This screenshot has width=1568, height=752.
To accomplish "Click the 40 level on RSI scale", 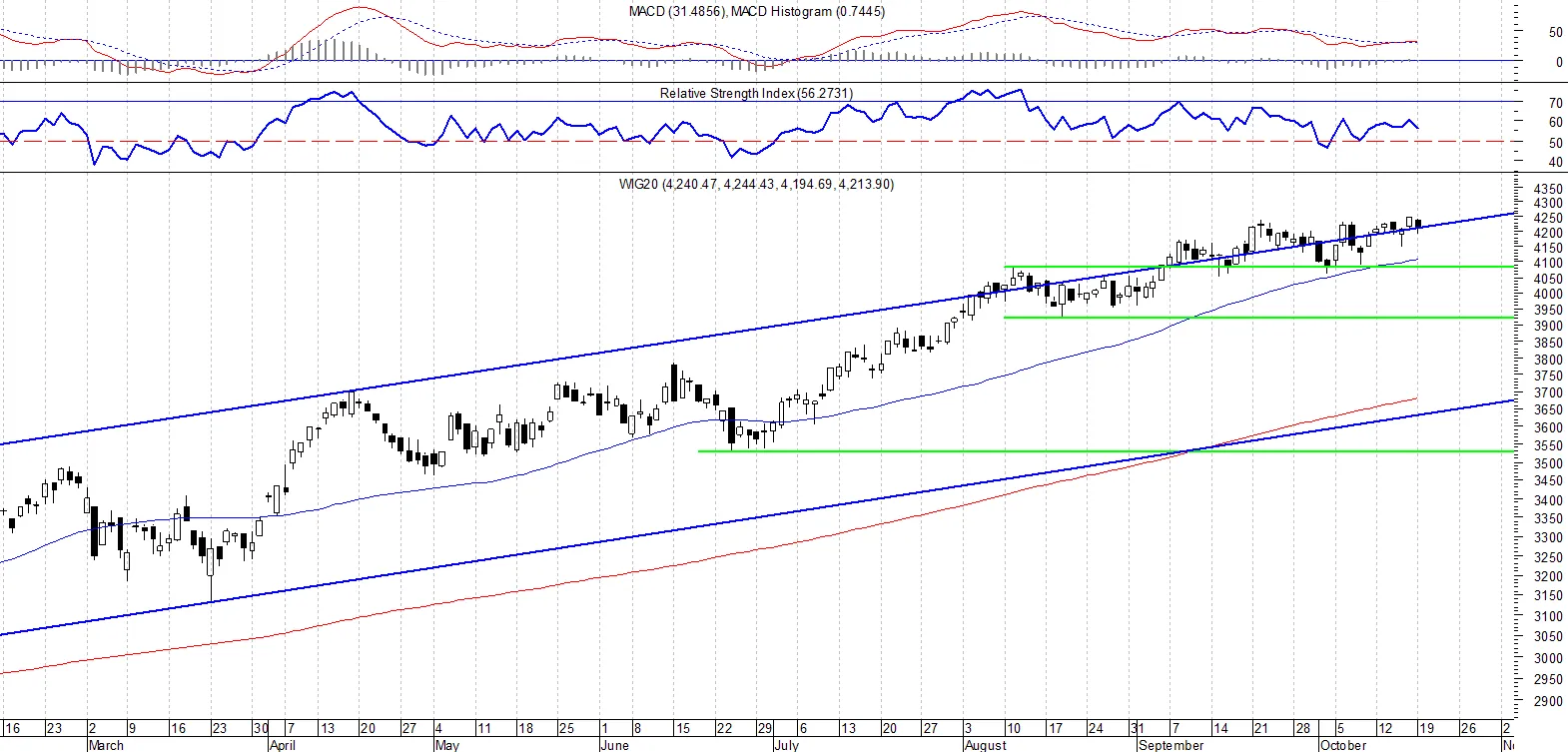I will 1556,163.
